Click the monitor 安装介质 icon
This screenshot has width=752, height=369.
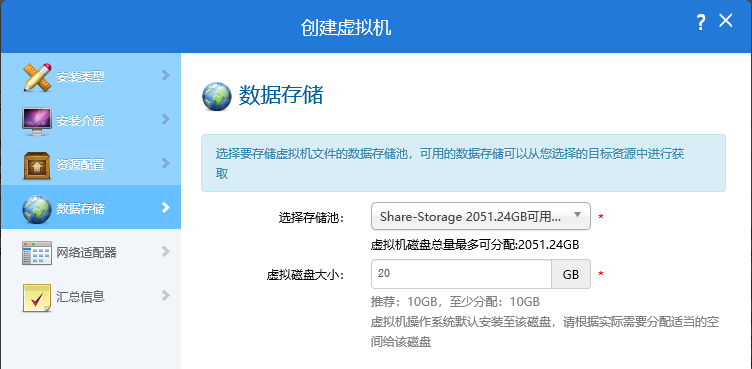coord(37,121)
